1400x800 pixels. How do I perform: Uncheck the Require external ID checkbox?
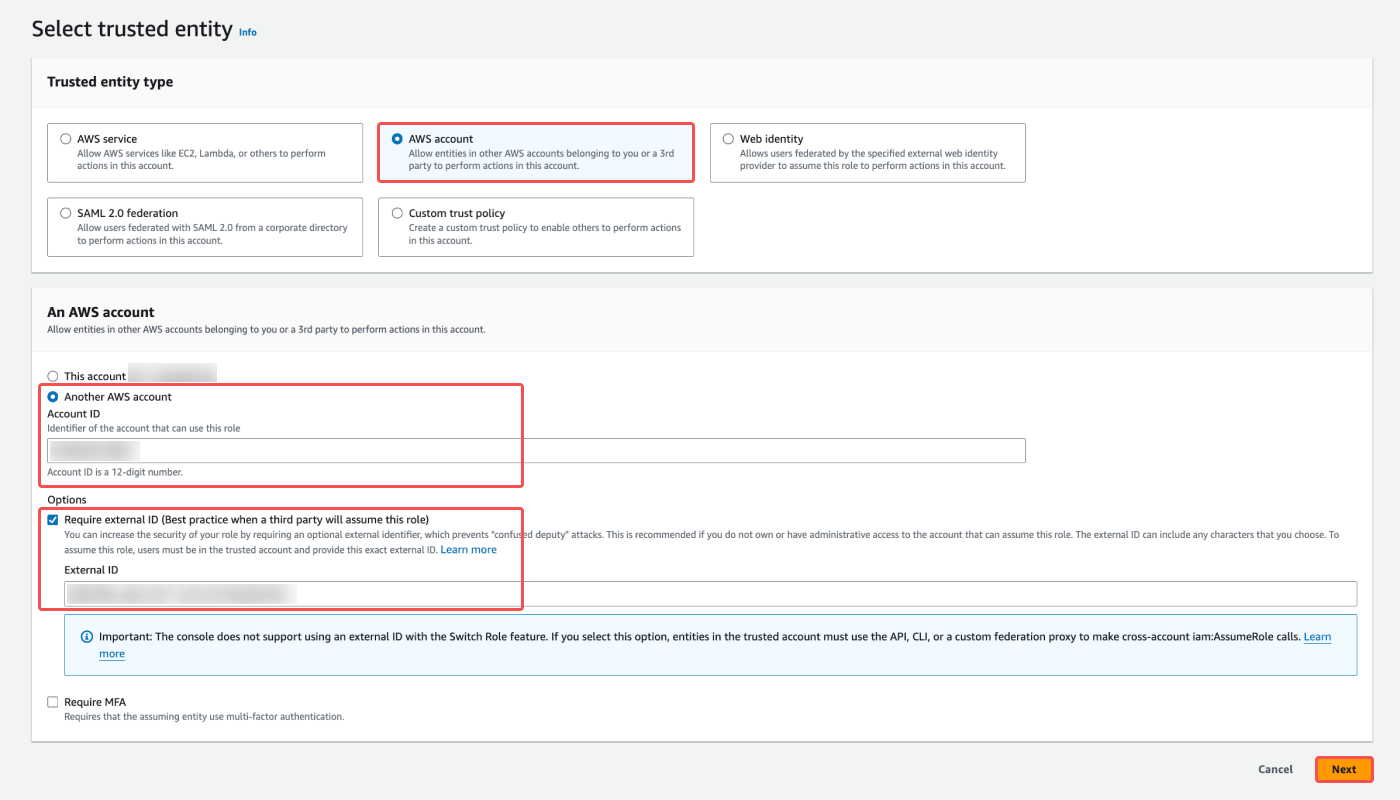(53, 520)
